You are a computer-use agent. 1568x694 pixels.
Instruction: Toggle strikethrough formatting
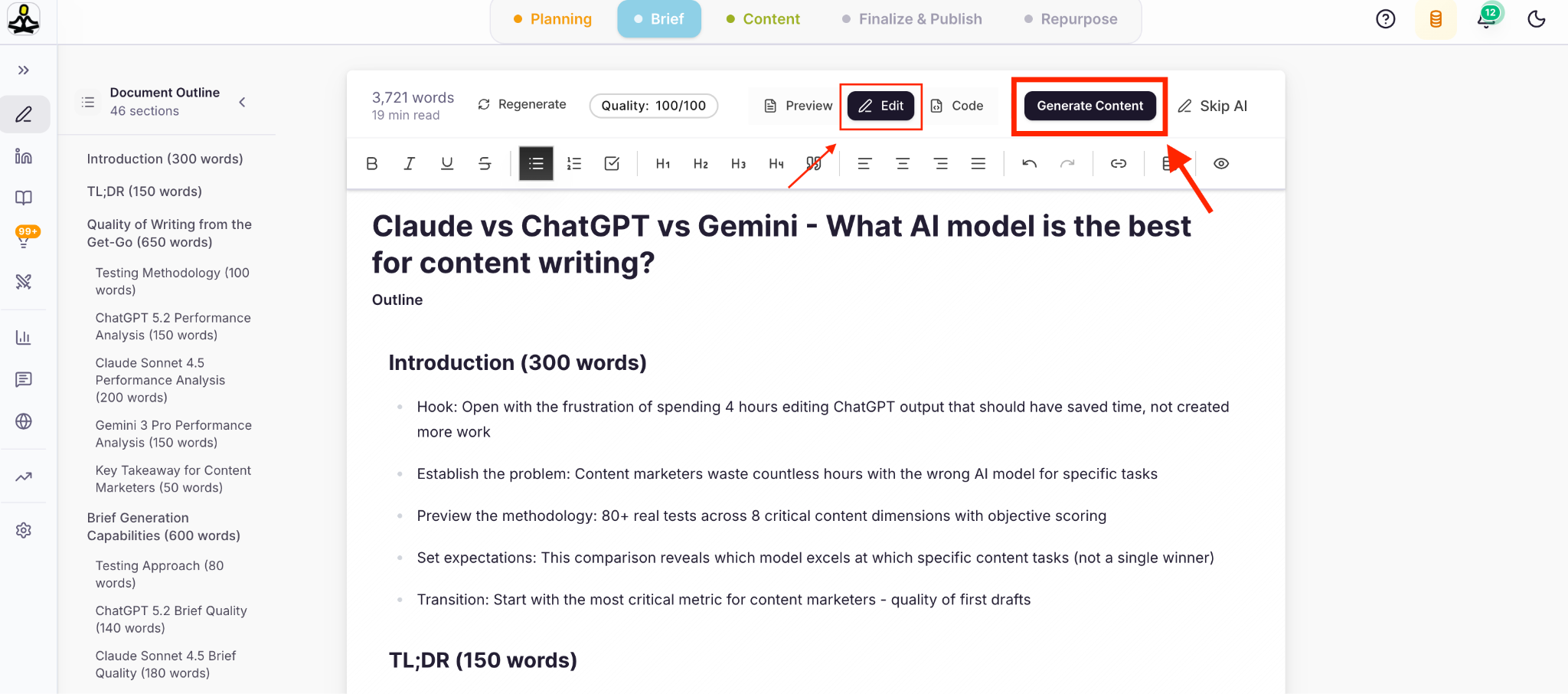pyautogui.click(x=485, y=163)
